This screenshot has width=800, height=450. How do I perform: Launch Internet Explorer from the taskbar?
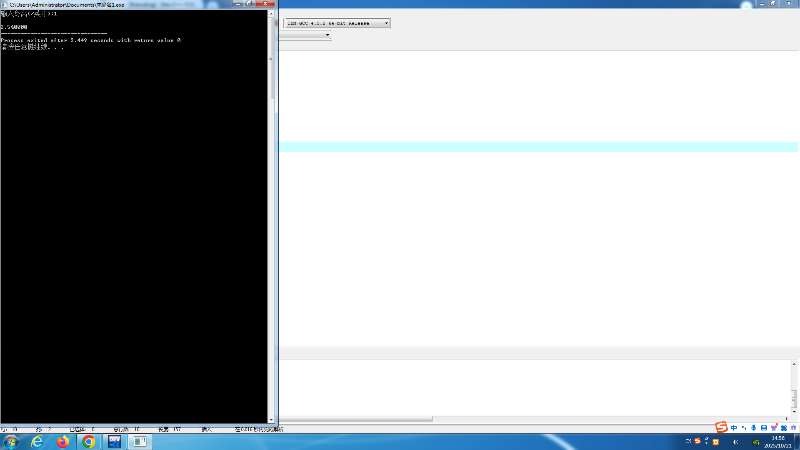(37, 442)
